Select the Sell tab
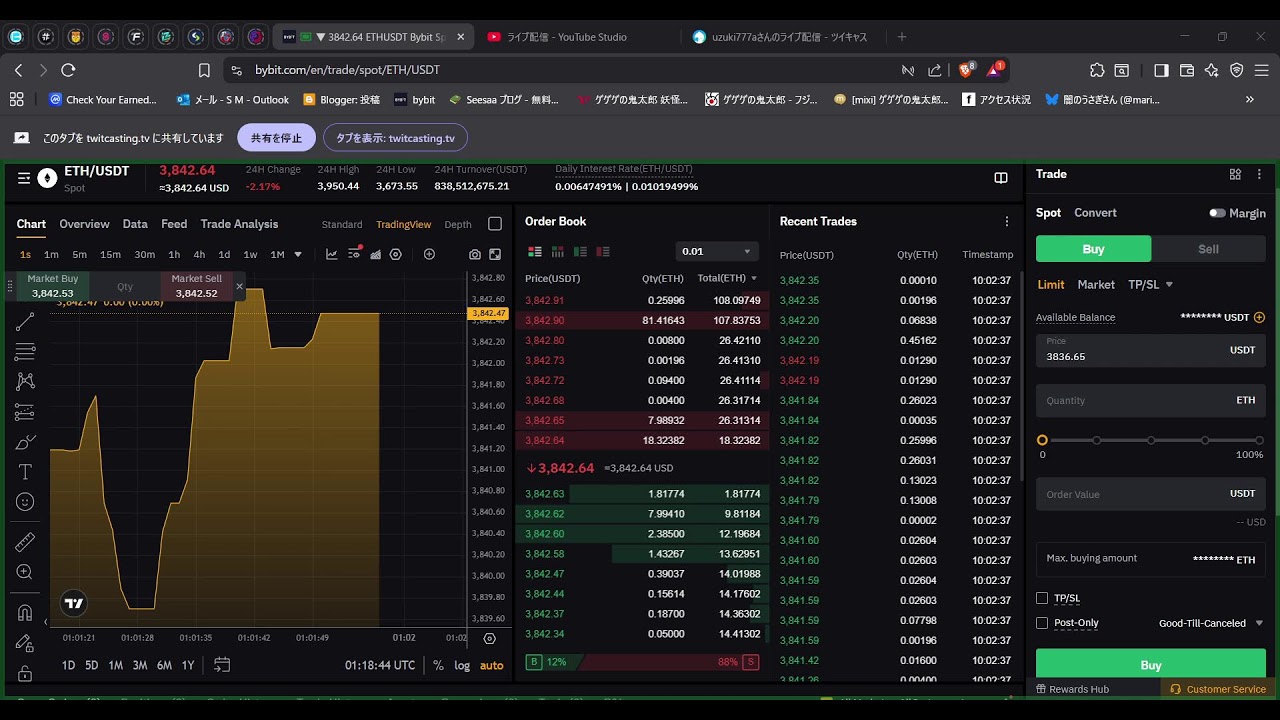Viewport: 1280px width, 720px height. pos(1208,249)
